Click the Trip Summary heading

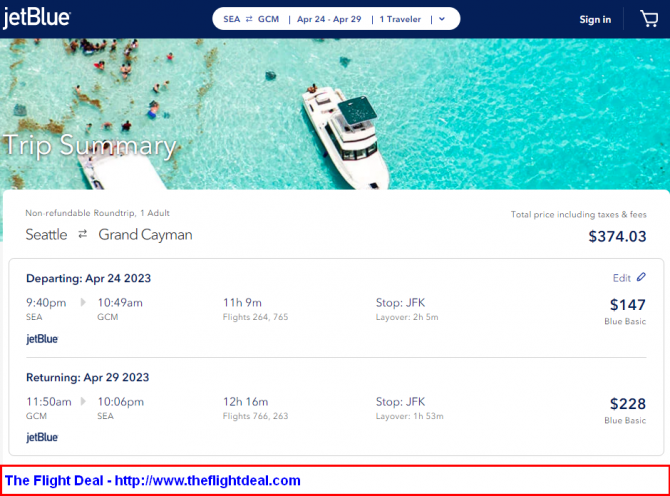click(90, 146)
